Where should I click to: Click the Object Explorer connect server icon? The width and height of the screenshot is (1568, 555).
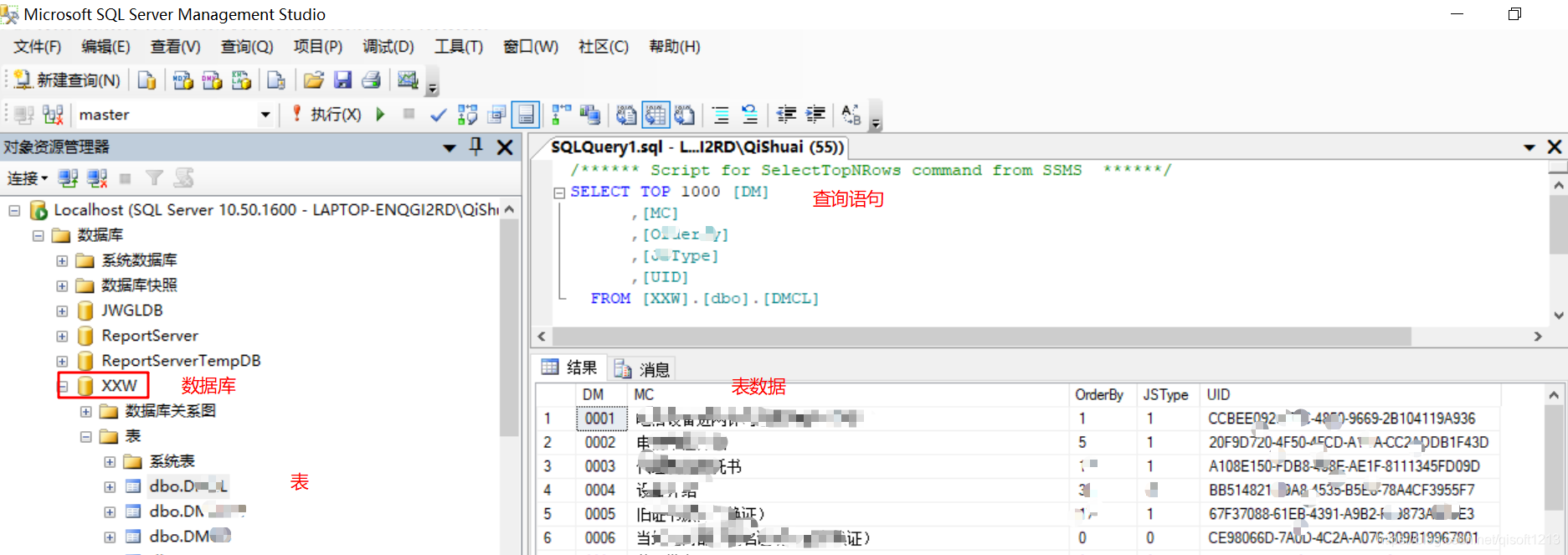[x=68, y=177]
